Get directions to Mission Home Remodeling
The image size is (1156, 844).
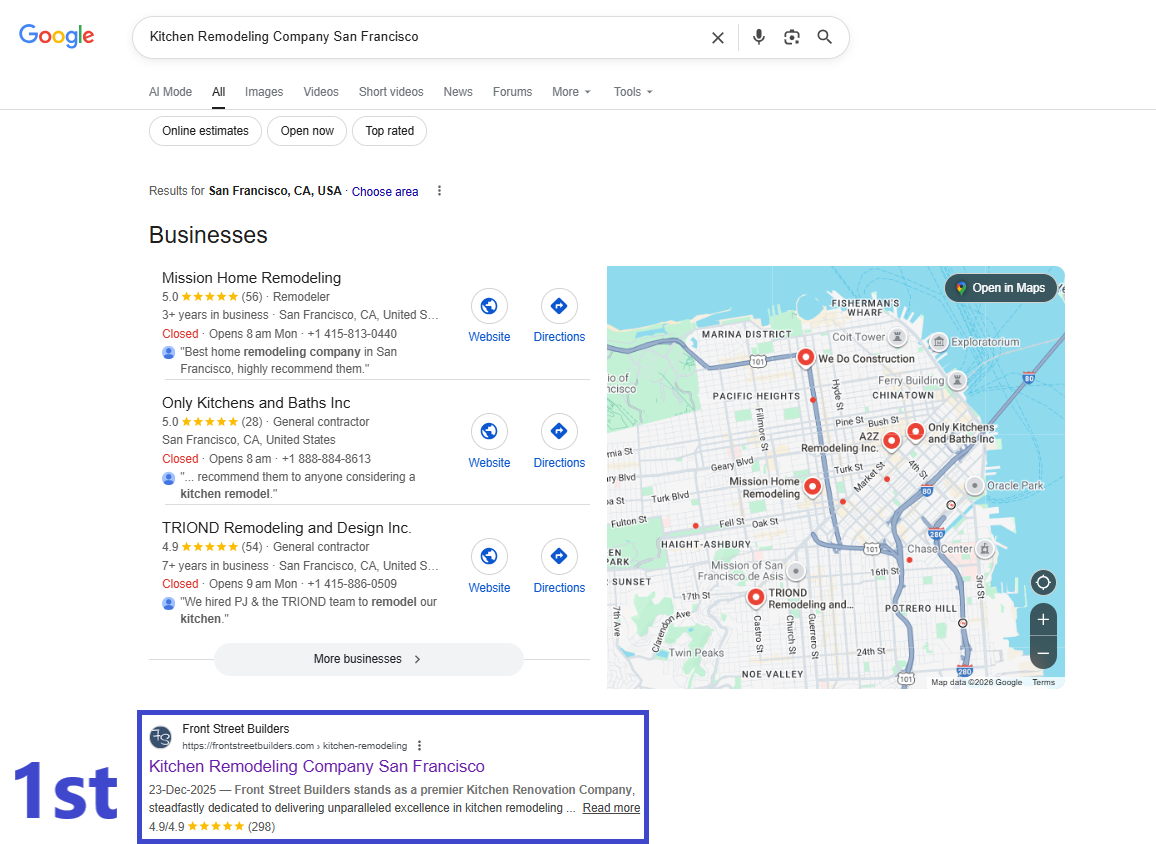click(x=560, y=306)
